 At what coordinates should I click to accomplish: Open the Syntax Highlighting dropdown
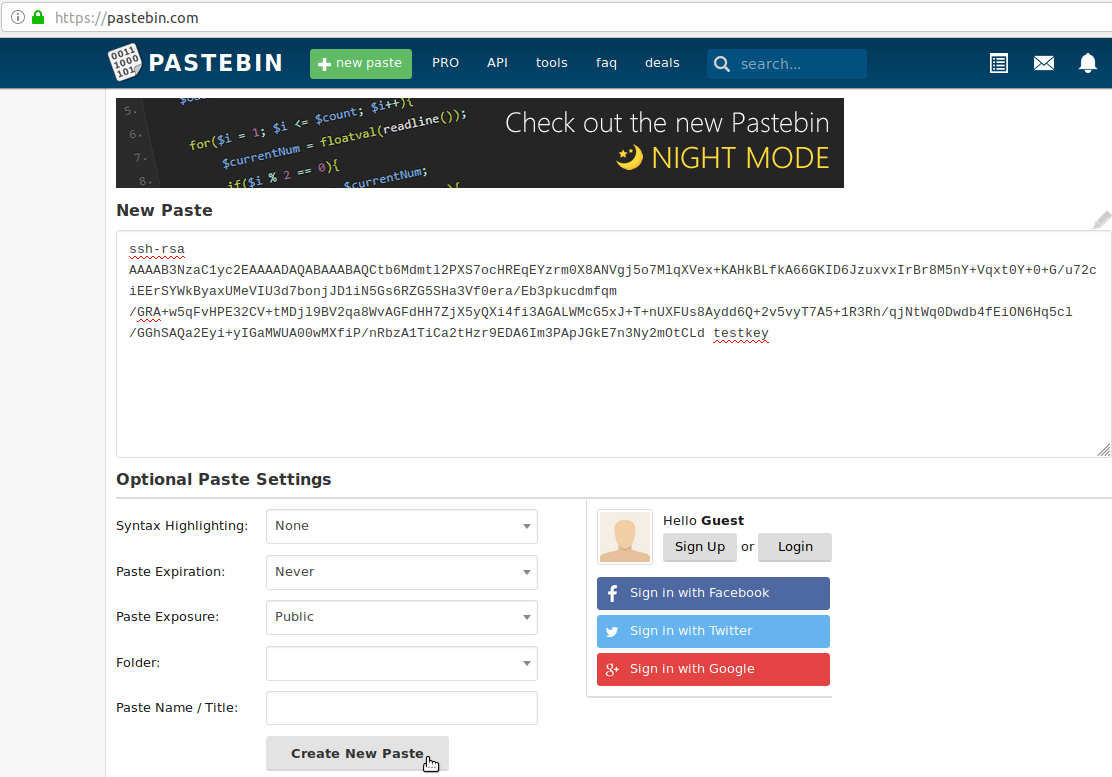click(401, 526)
